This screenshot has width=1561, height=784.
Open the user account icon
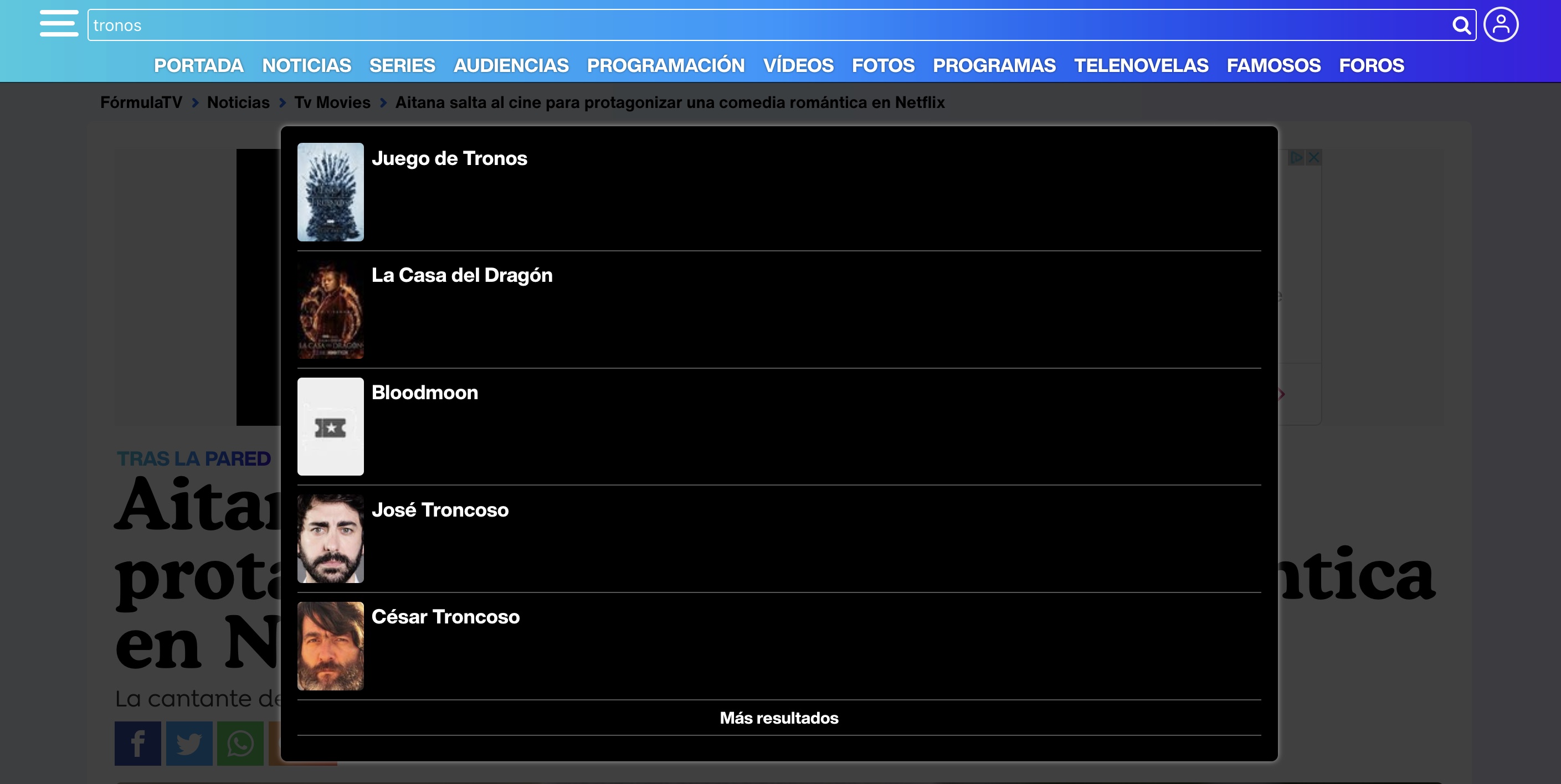[x=1501, y=25]
